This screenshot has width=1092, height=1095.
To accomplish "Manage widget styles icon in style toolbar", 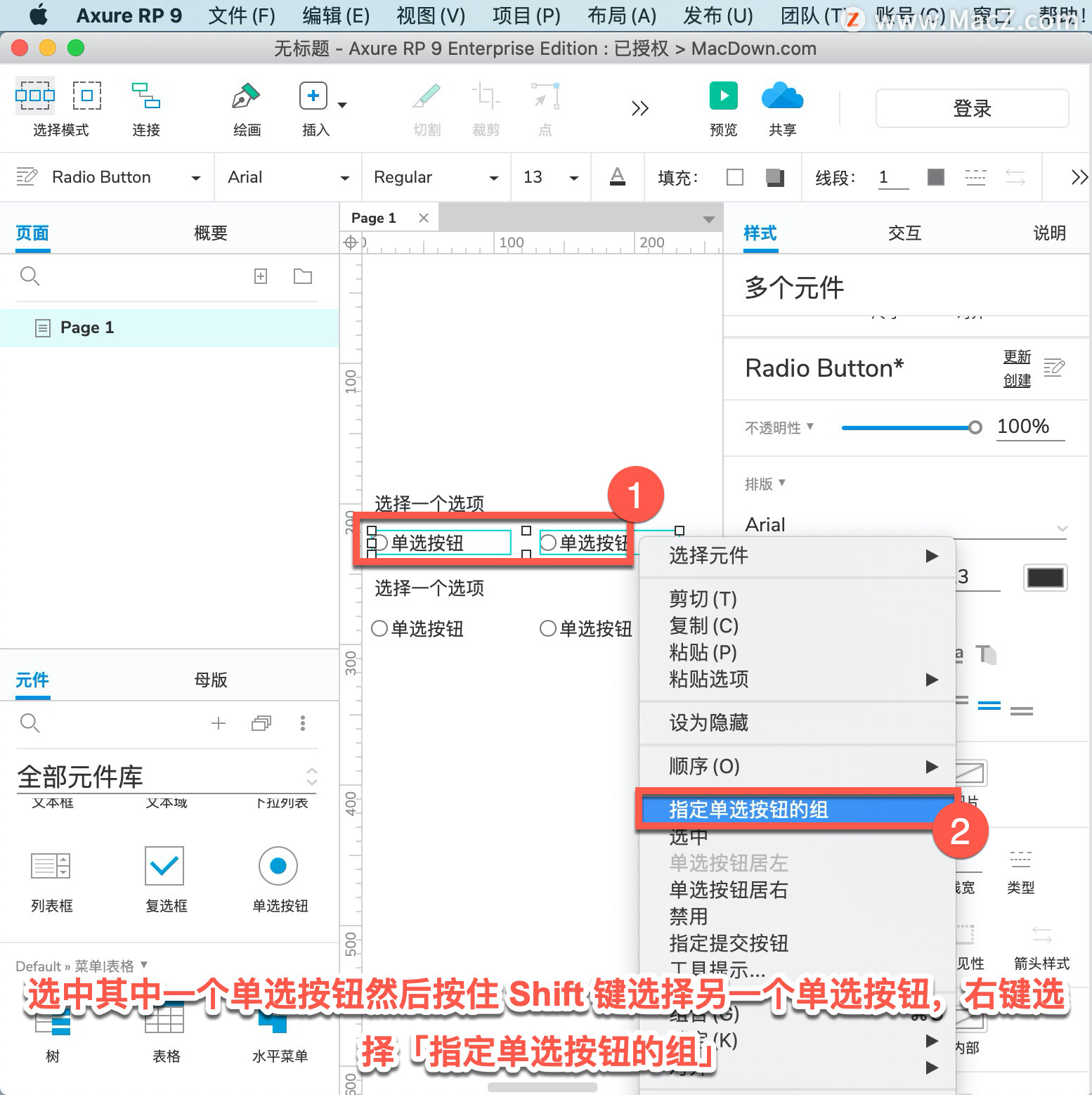I will click(27, 176).
